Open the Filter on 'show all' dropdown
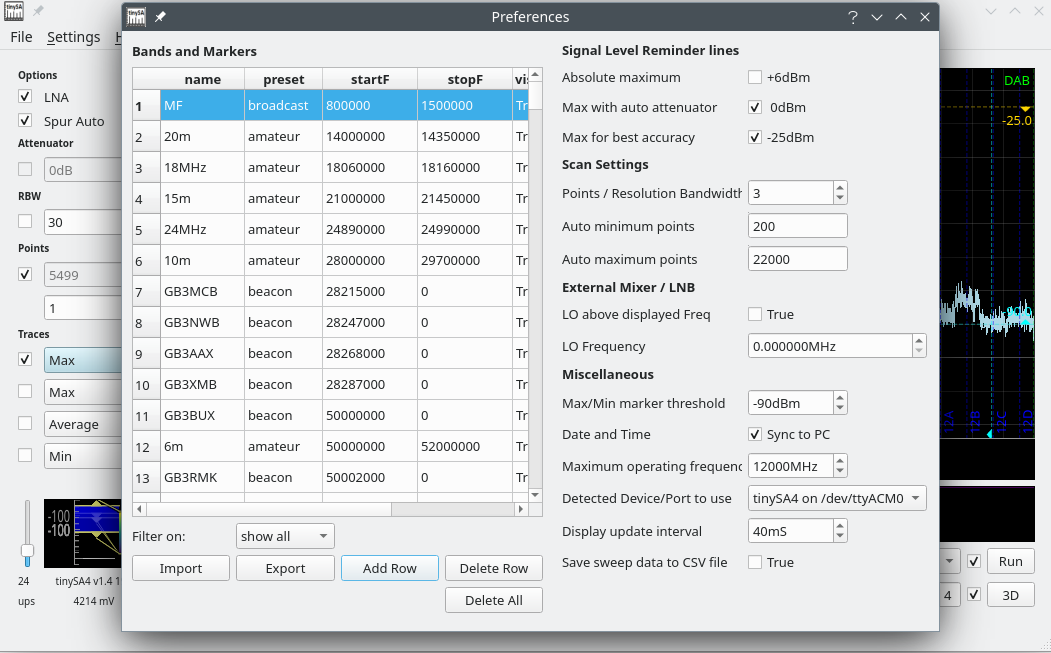Image resolution: width=1051 pixels, height=653 pixels. (285, 536)
